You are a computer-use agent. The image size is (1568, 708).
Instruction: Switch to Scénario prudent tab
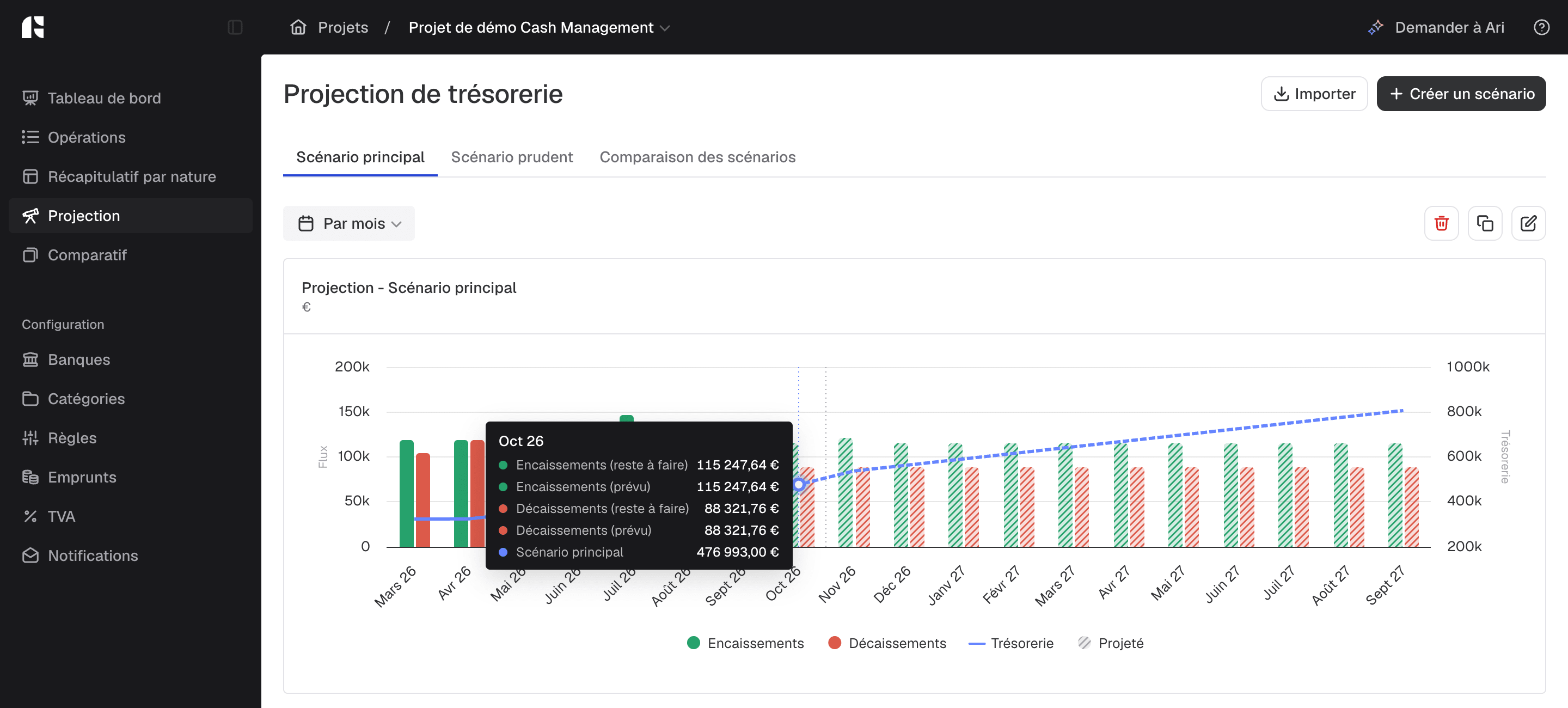tap(512, 157)
